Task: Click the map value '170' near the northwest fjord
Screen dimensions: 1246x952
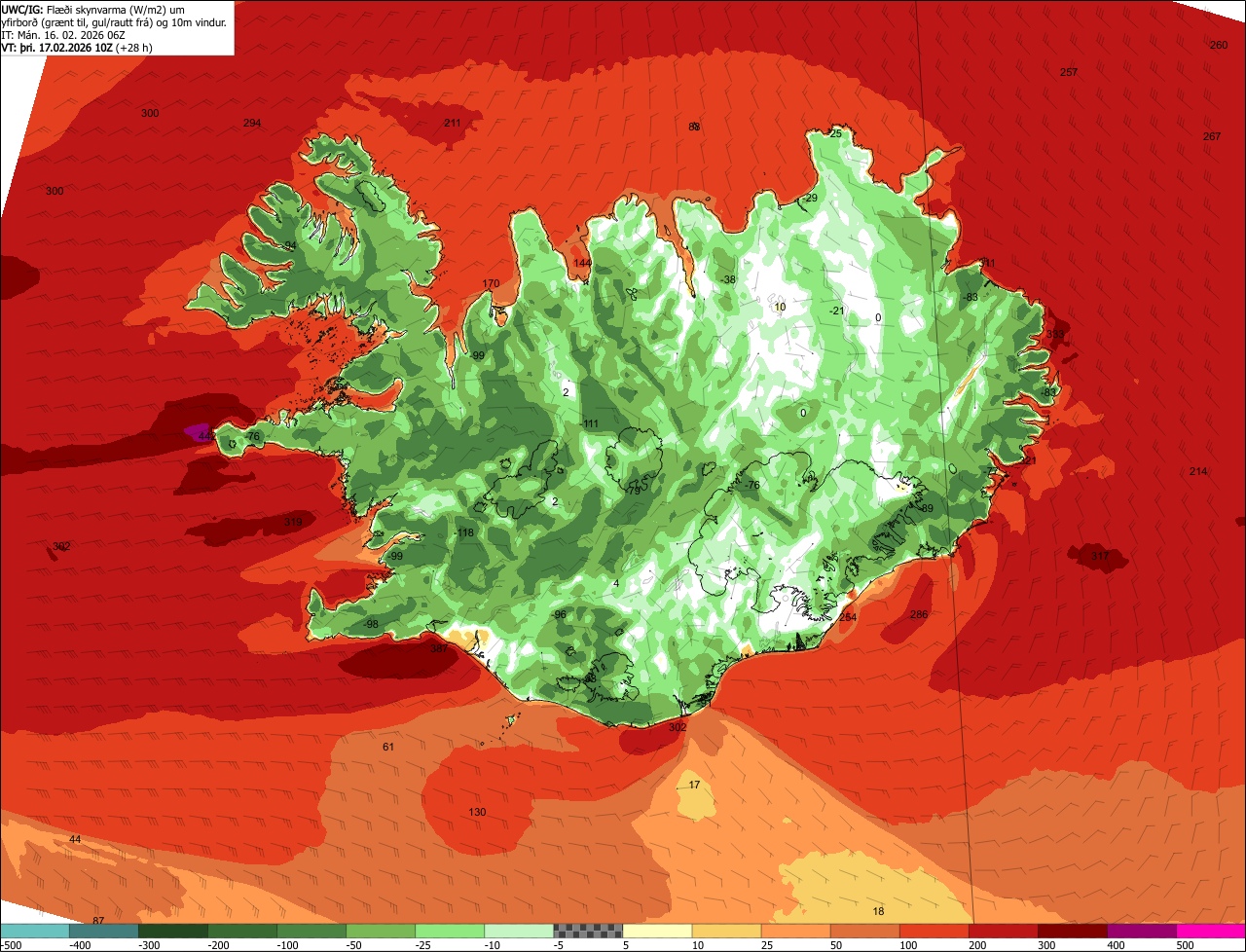Action: (491, 284)
